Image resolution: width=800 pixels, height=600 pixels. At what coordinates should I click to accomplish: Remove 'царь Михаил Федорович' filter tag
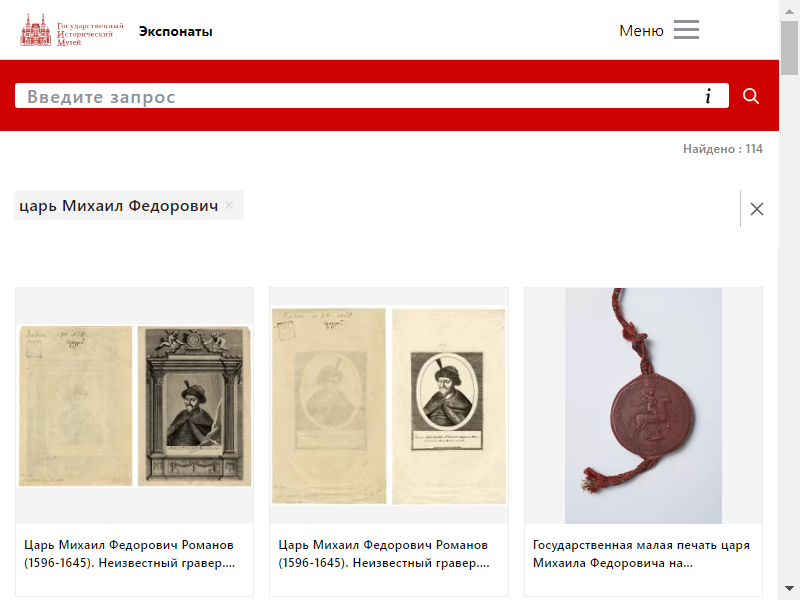(x=229, y=205)
